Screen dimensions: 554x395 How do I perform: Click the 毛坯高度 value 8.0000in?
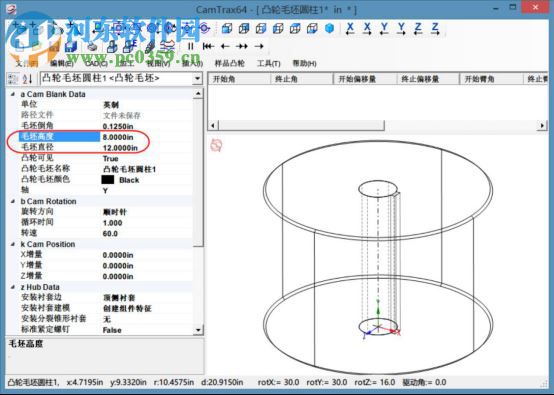(118, 137)
